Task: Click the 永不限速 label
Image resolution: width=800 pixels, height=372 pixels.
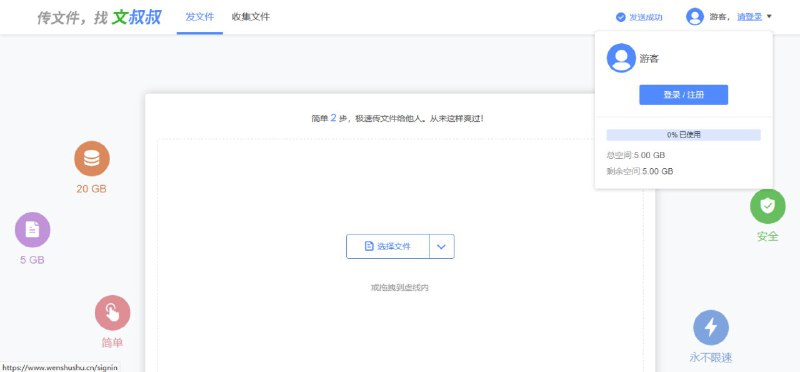Action: 711,357
